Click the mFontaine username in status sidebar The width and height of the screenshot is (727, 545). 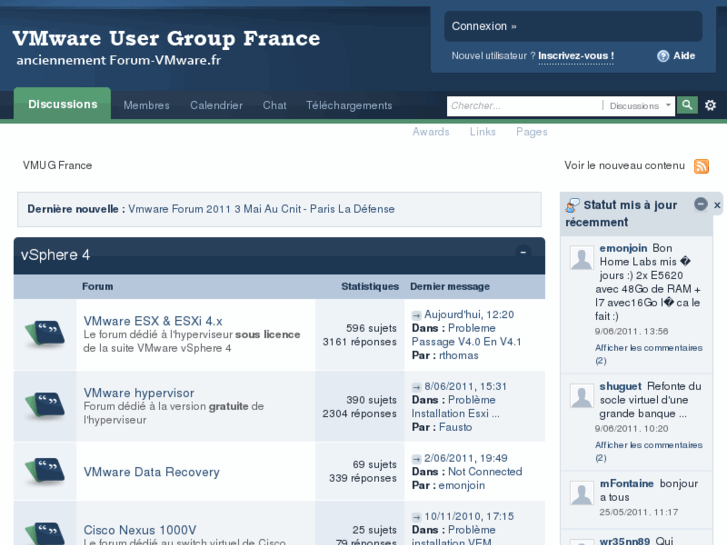coord(626,484)
